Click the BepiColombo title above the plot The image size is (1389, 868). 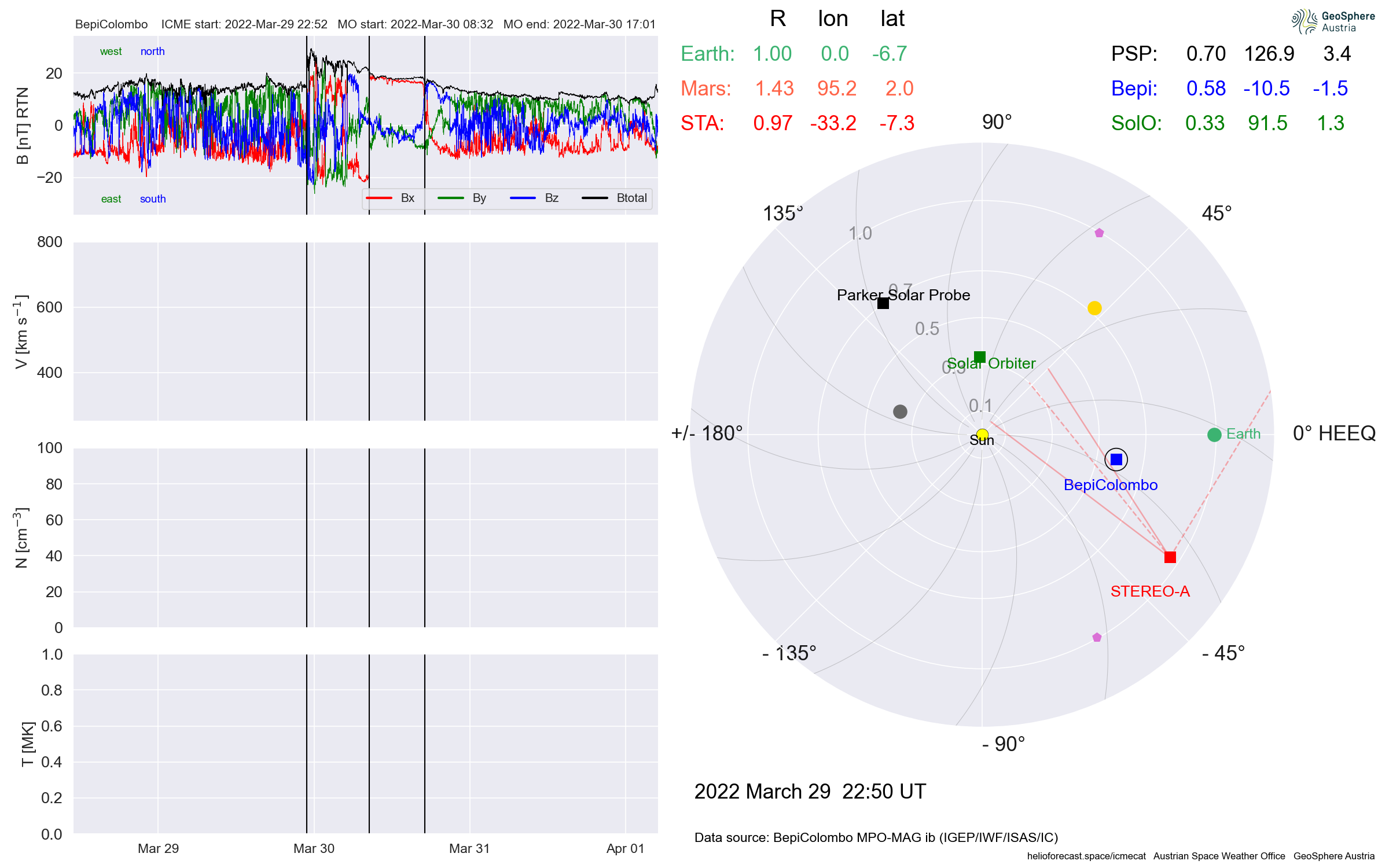(112, 24)
